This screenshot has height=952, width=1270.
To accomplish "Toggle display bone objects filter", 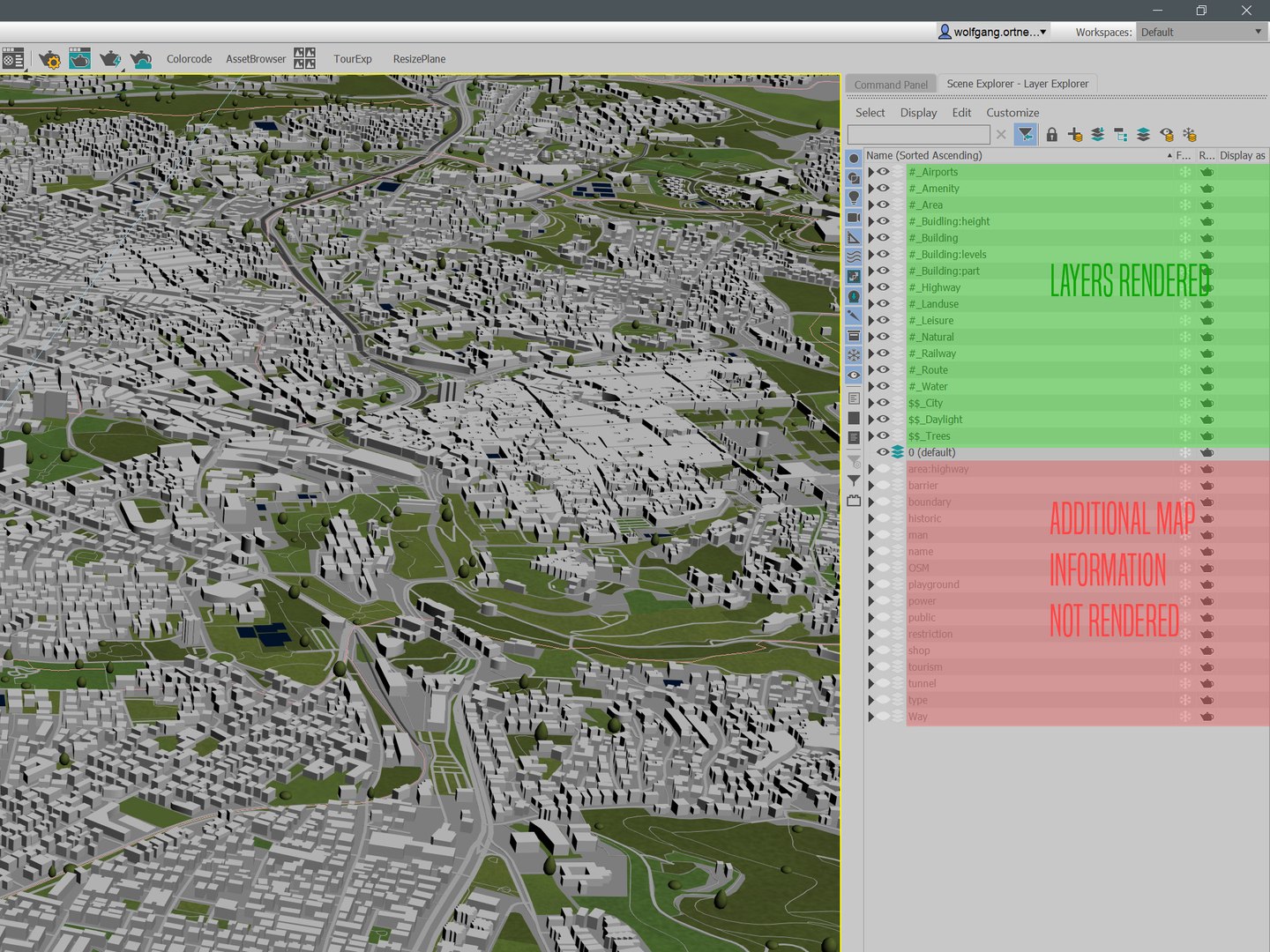I will (x=854, y=316).
